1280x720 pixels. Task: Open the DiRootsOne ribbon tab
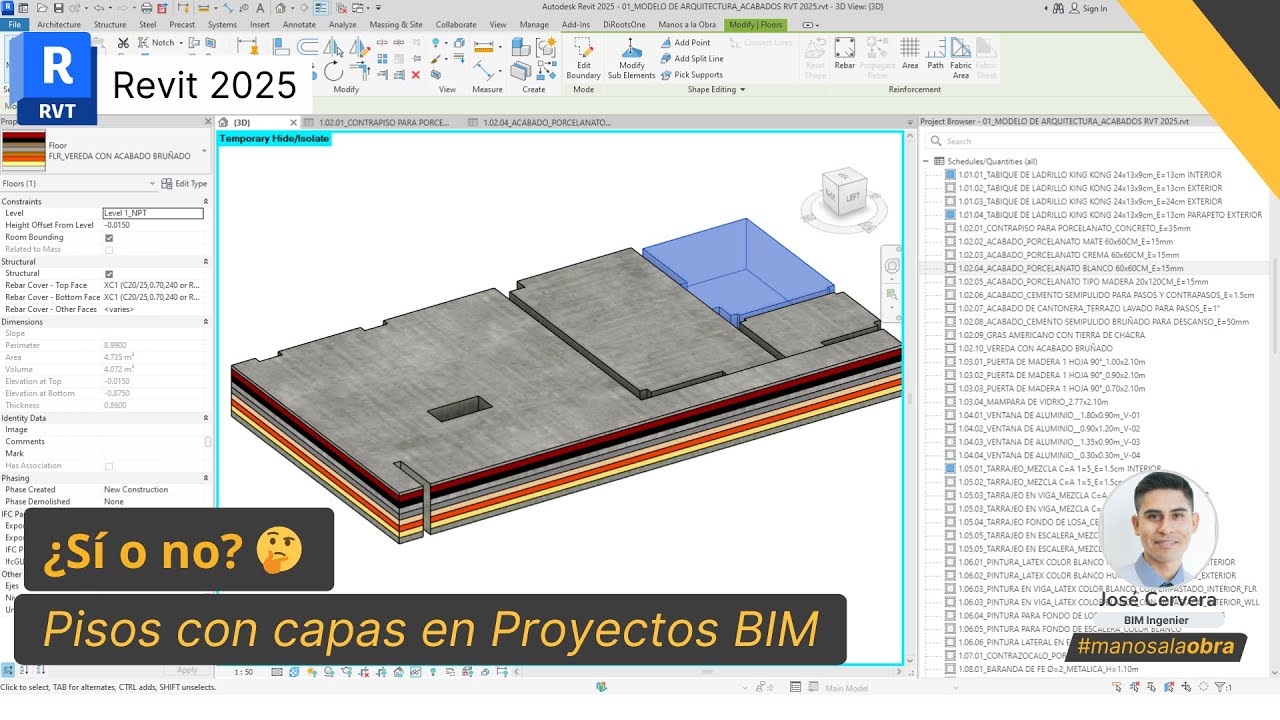(x=624, y=24)
